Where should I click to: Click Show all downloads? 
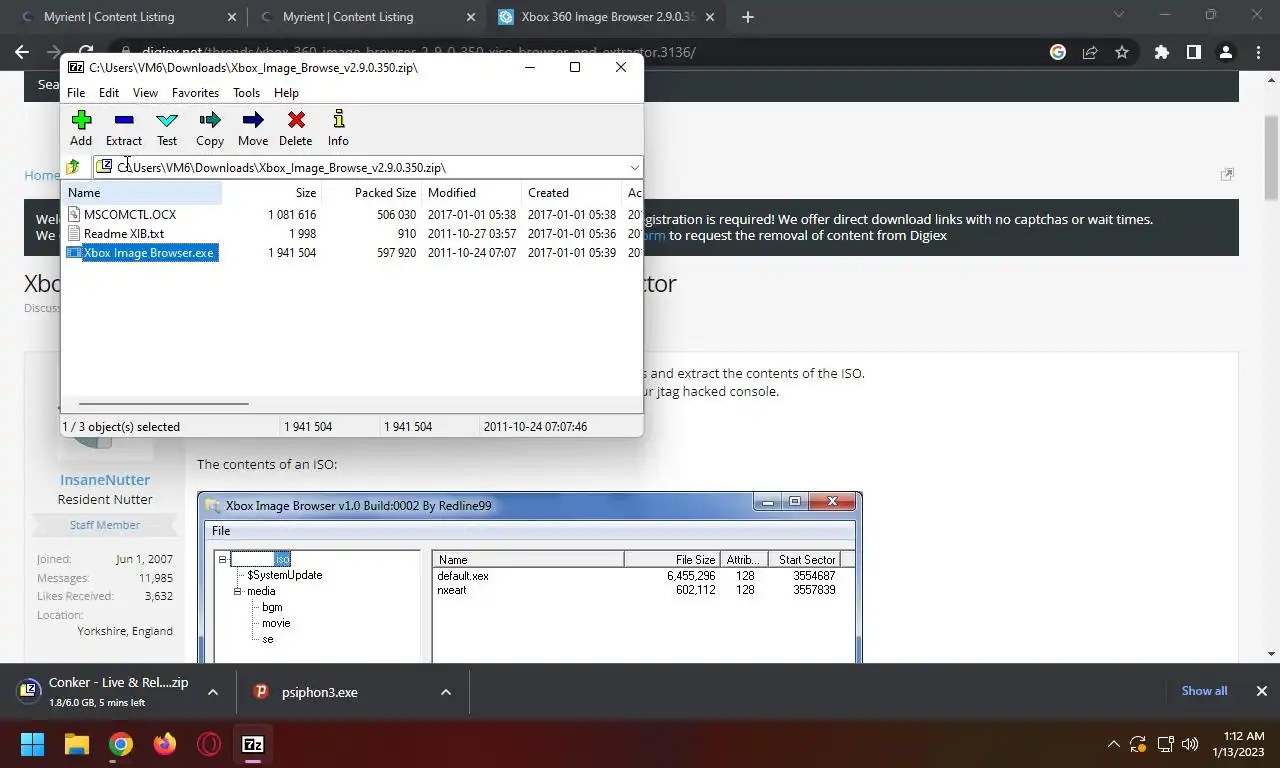[1204, 691]
